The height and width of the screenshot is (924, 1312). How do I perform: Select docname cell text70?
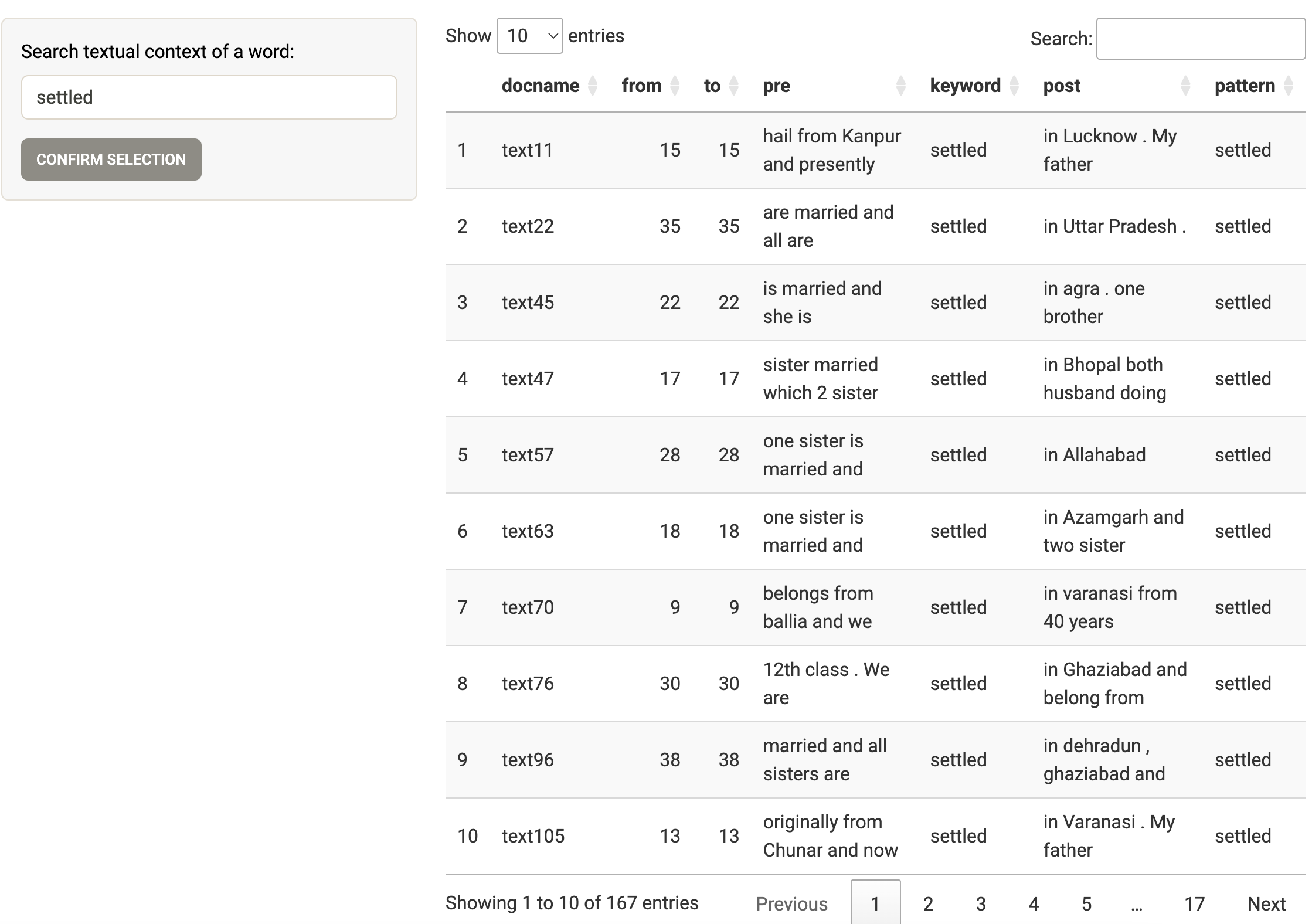pyautogui.click(x=528, y=607)
